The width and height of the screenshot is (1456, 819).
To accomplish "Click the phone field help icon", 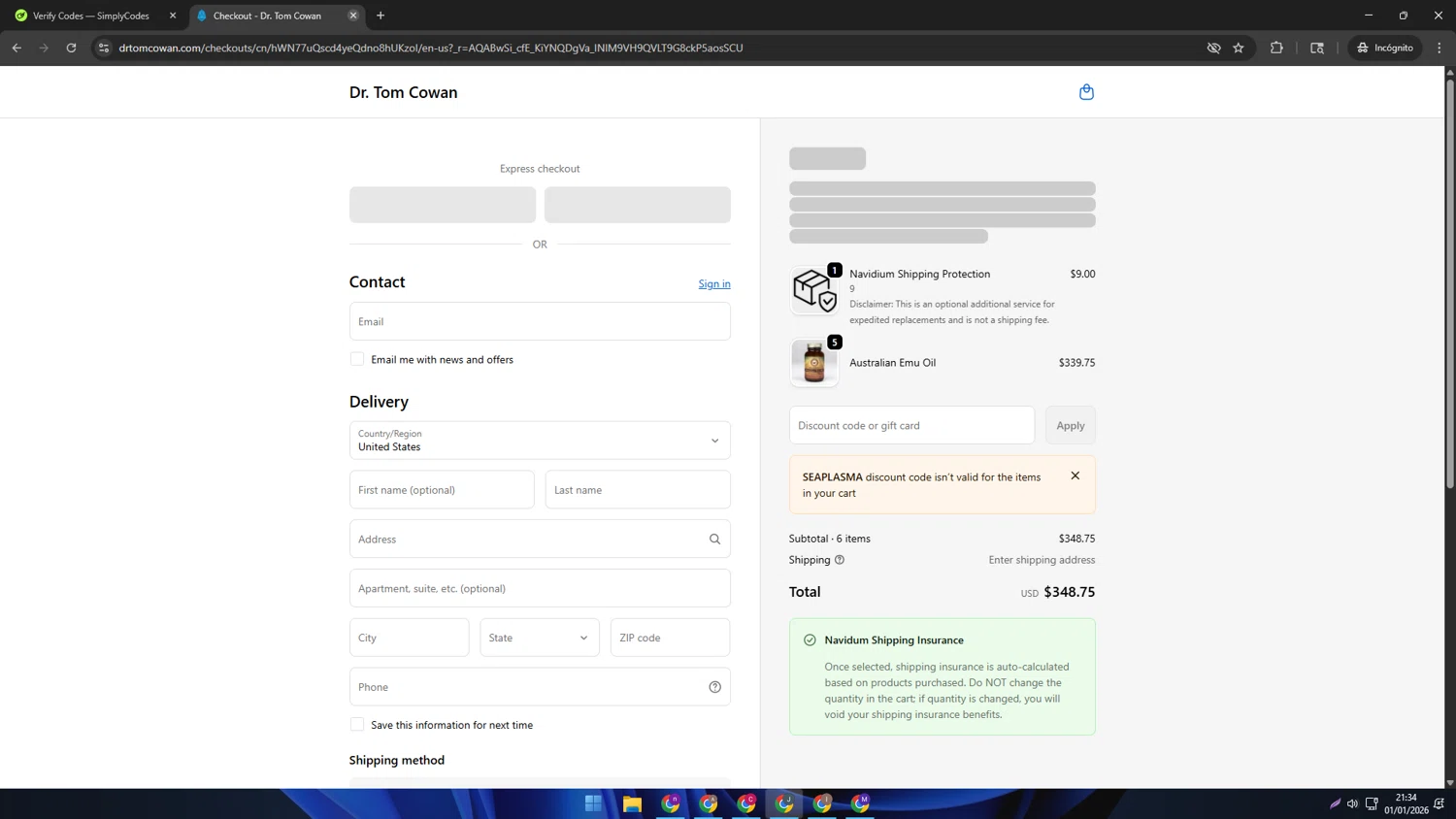I will pos(714,687).
